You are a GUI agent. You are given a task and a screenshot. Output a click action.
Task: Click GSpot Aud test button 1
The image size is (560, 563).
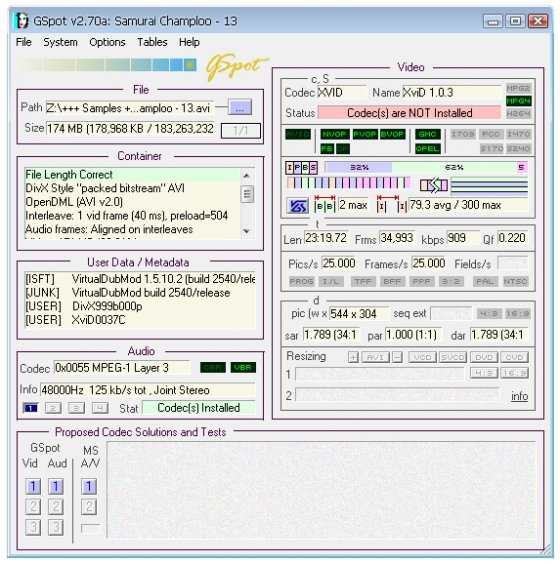pos(56,487)
